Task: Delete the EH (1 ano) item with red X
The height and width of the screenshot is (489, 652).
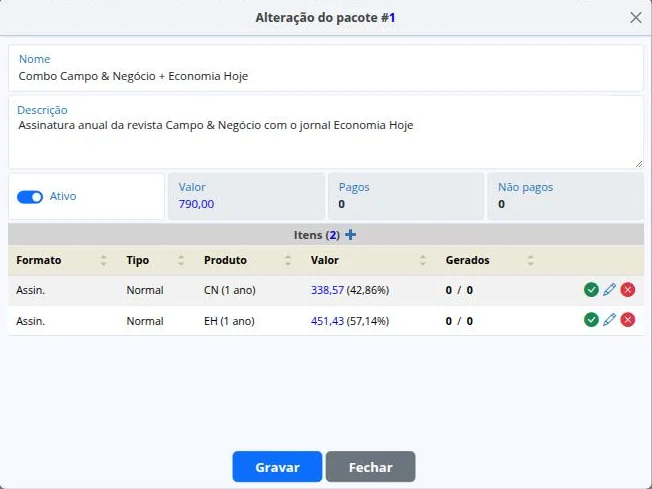Action: pos(627,320)
